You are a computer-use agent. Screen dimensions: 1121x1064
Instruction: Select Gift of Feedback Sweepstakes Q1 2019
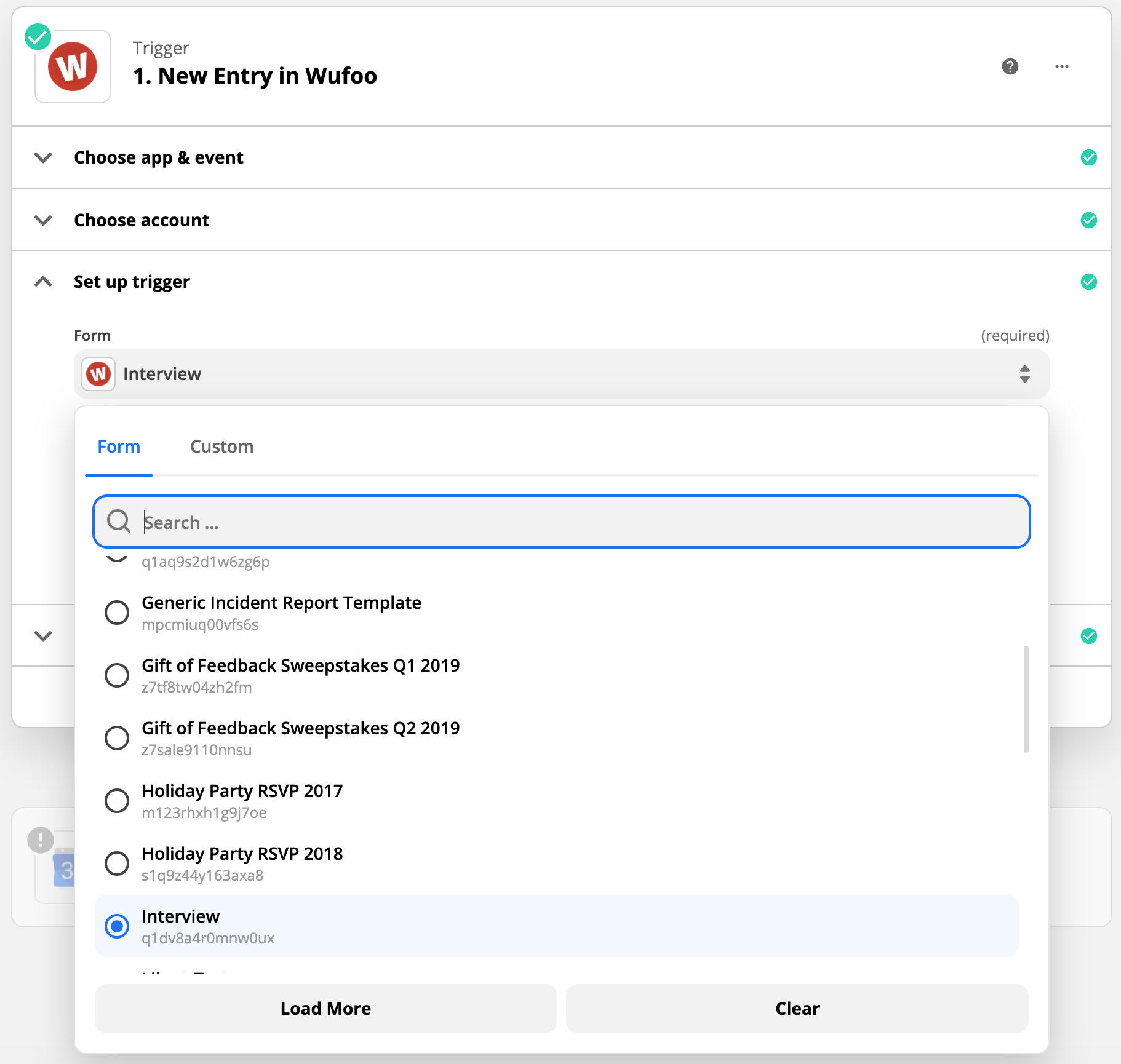tap(117, 675)
